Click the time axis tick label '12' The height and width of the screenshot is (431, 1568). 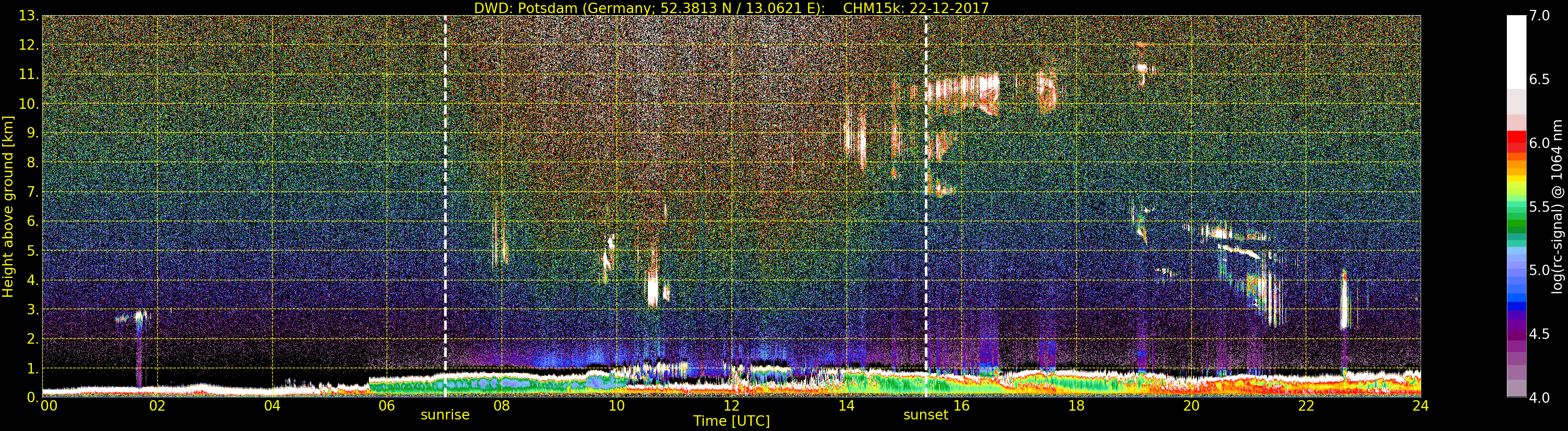click(731, 406)
